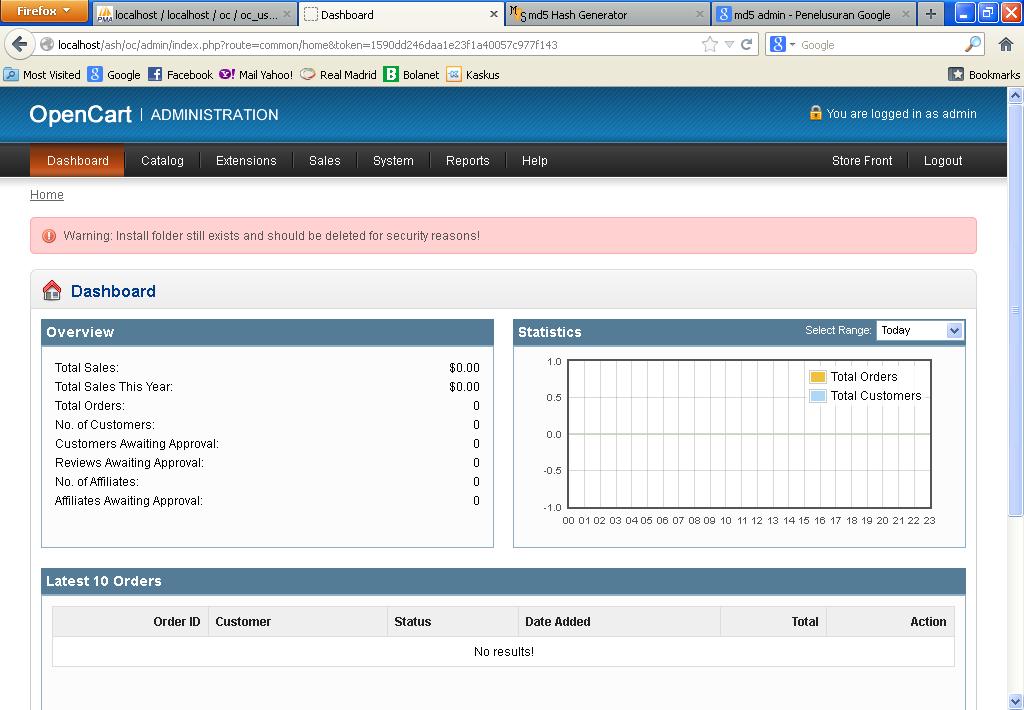Click the padlock logged-in icon
The height and width of the screenshot is (710, 1024).
point(815,112)
